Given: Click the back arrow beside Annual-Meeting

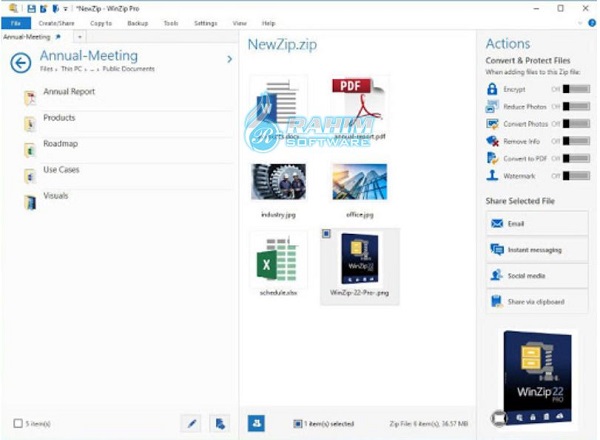Looking at the screenshot, I should click(x=21, y=62).
